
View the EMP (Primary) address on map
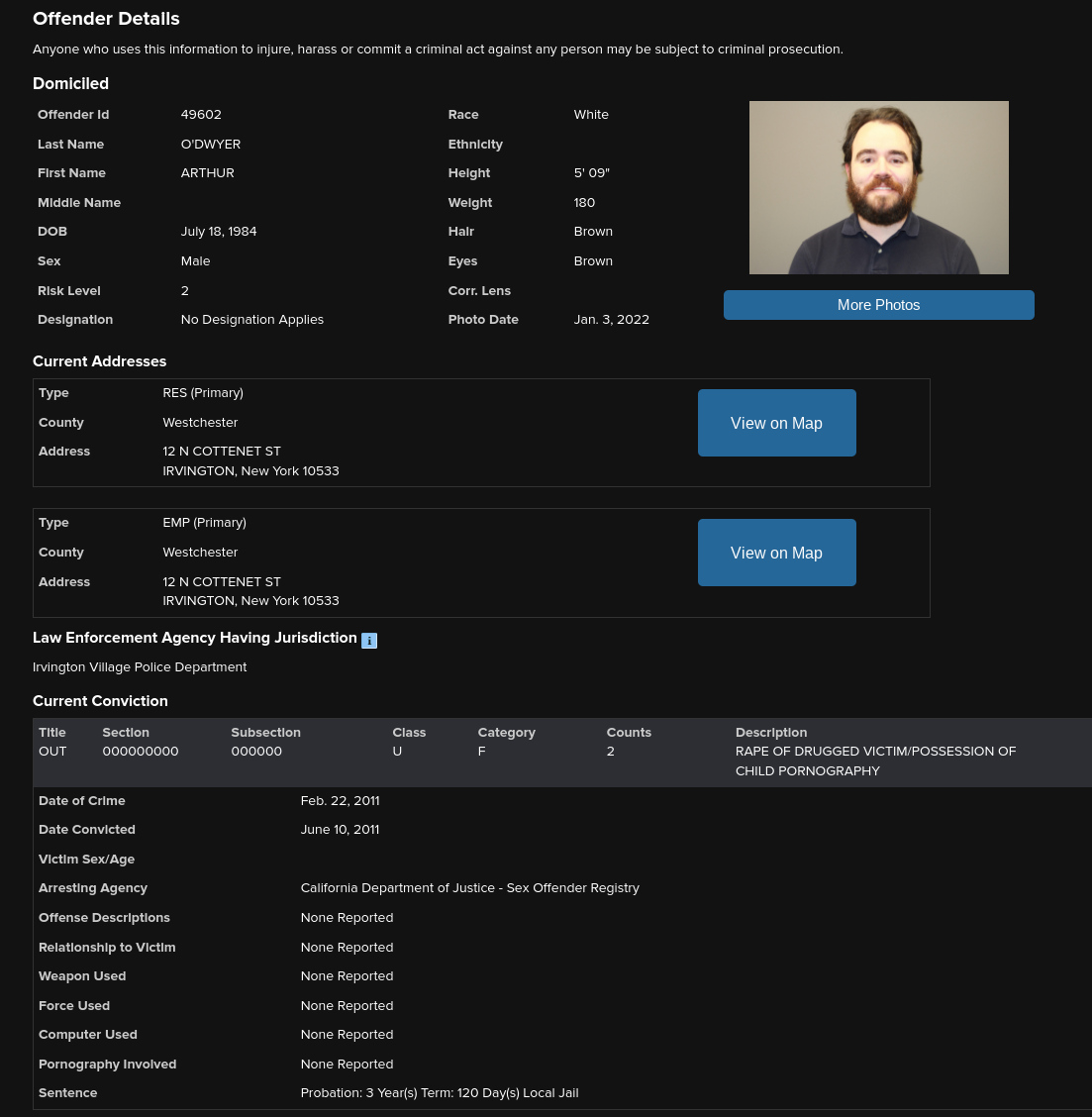[776, 553]
